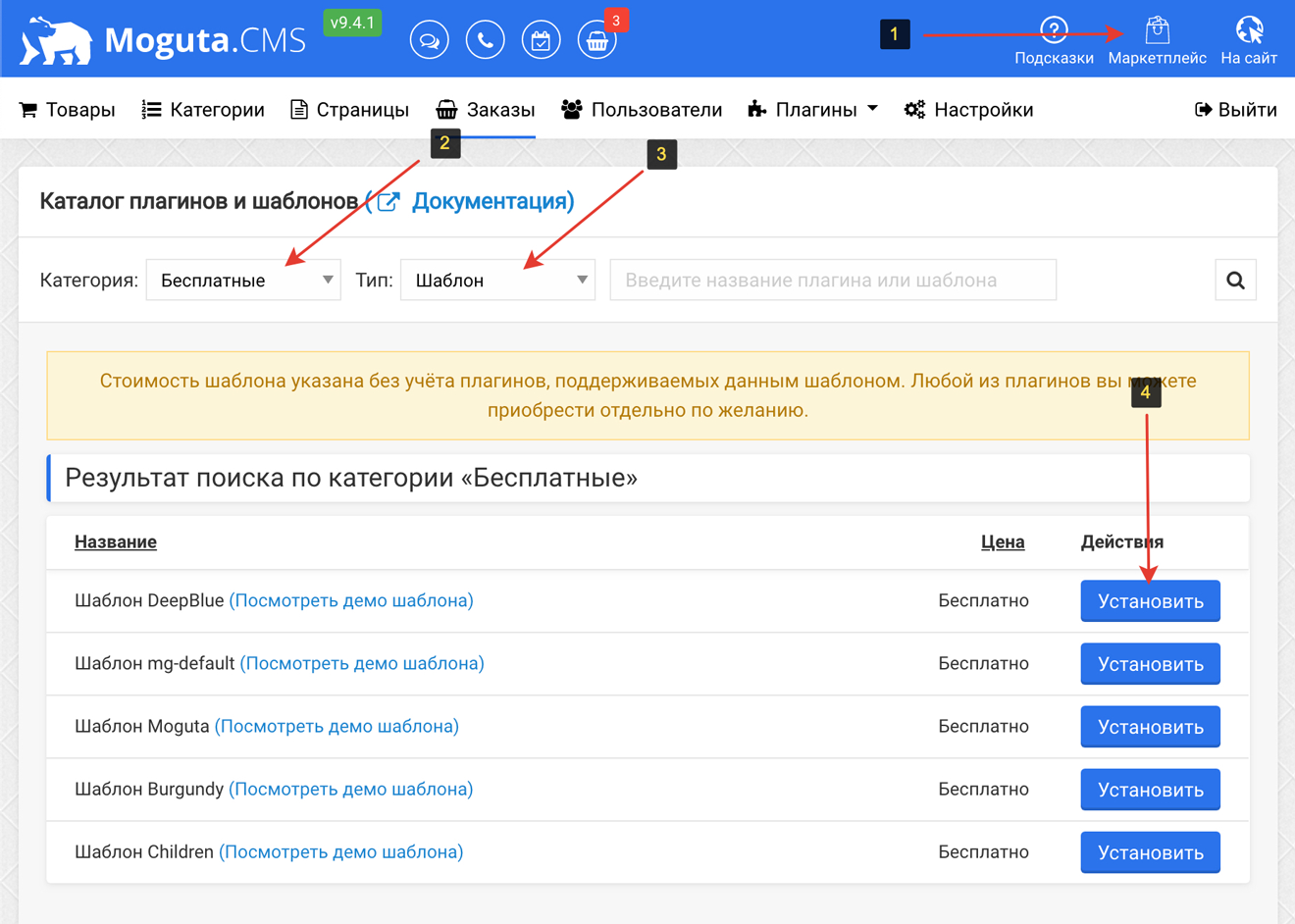Start search with the magnifier icon
Image resolution: width=1295 pixels, height=924 pixels.
pos(1235,280)
